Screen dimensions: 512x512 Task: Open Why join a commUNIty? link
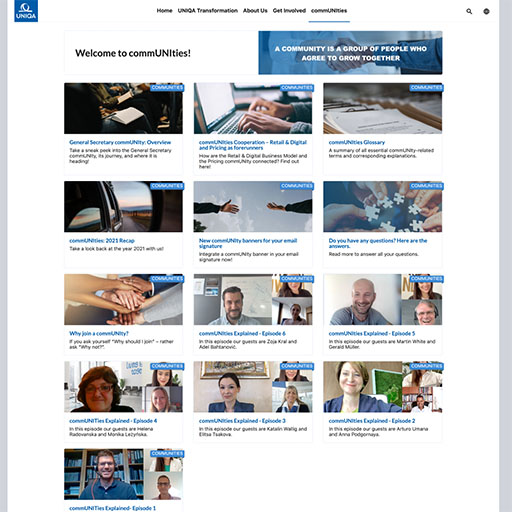coord(99,333)
